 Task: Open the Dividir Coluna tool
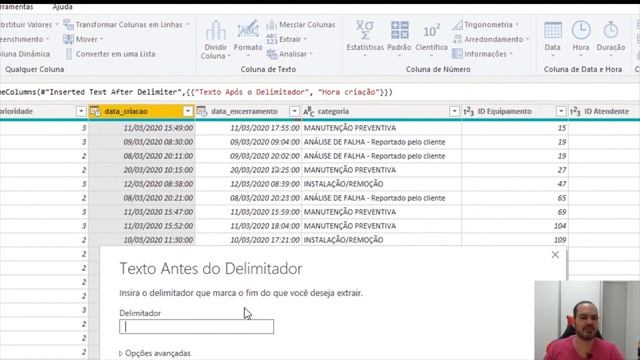[216, 40]
